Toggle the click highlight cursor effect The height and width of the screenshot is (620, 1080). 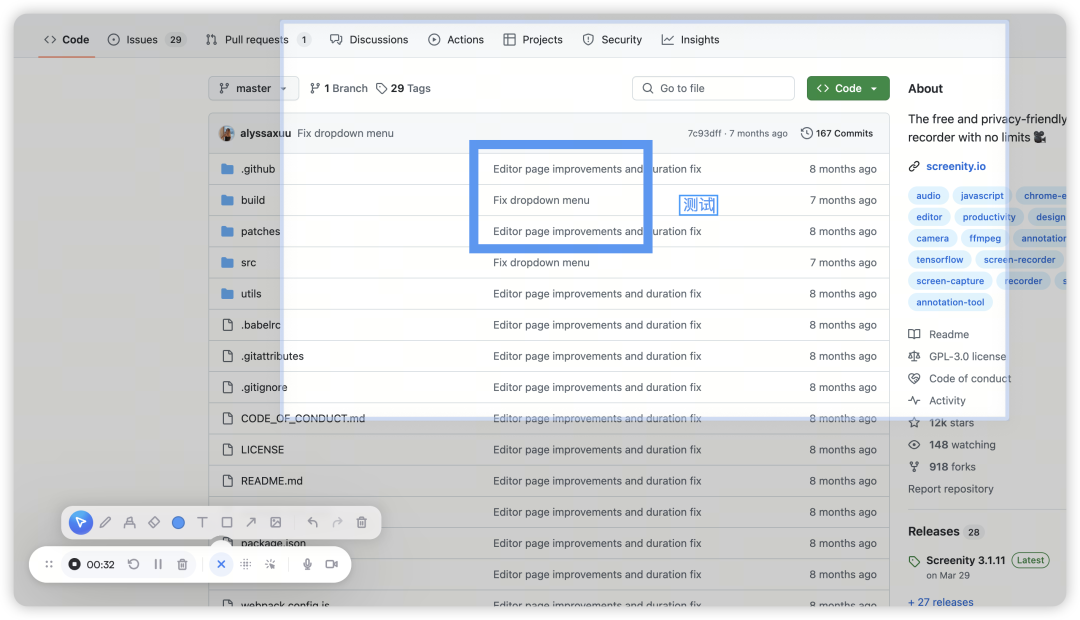tap(270, 564)
